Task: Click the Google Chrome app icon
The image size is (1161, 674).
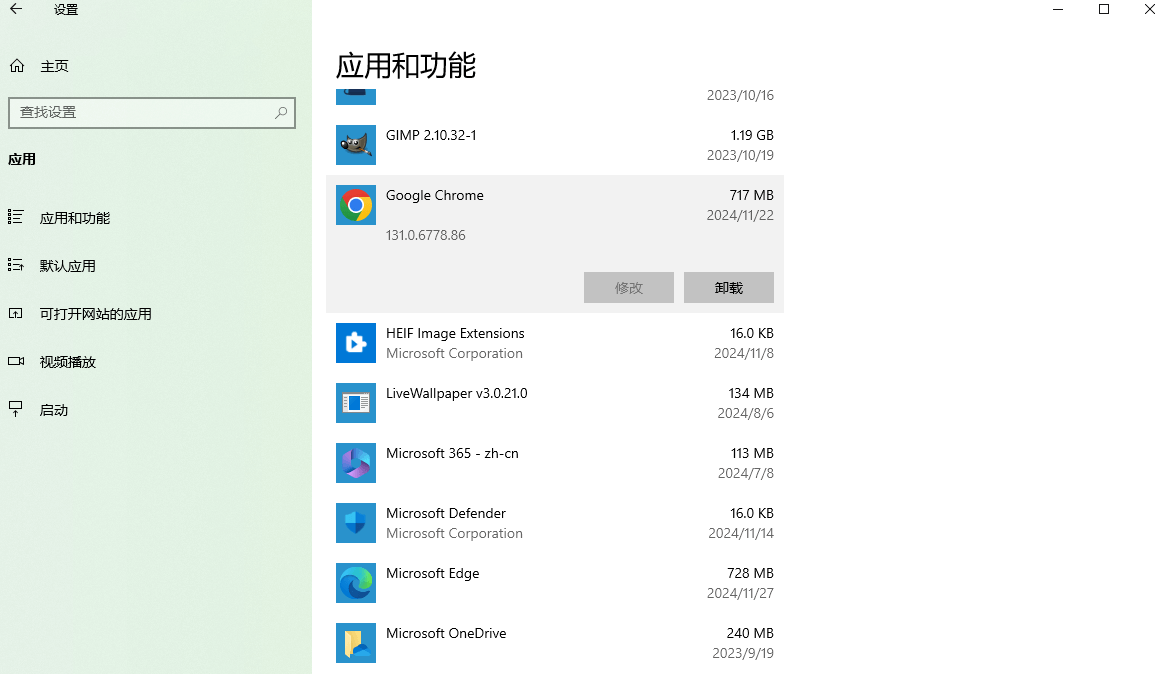Action: pos(355,205)
